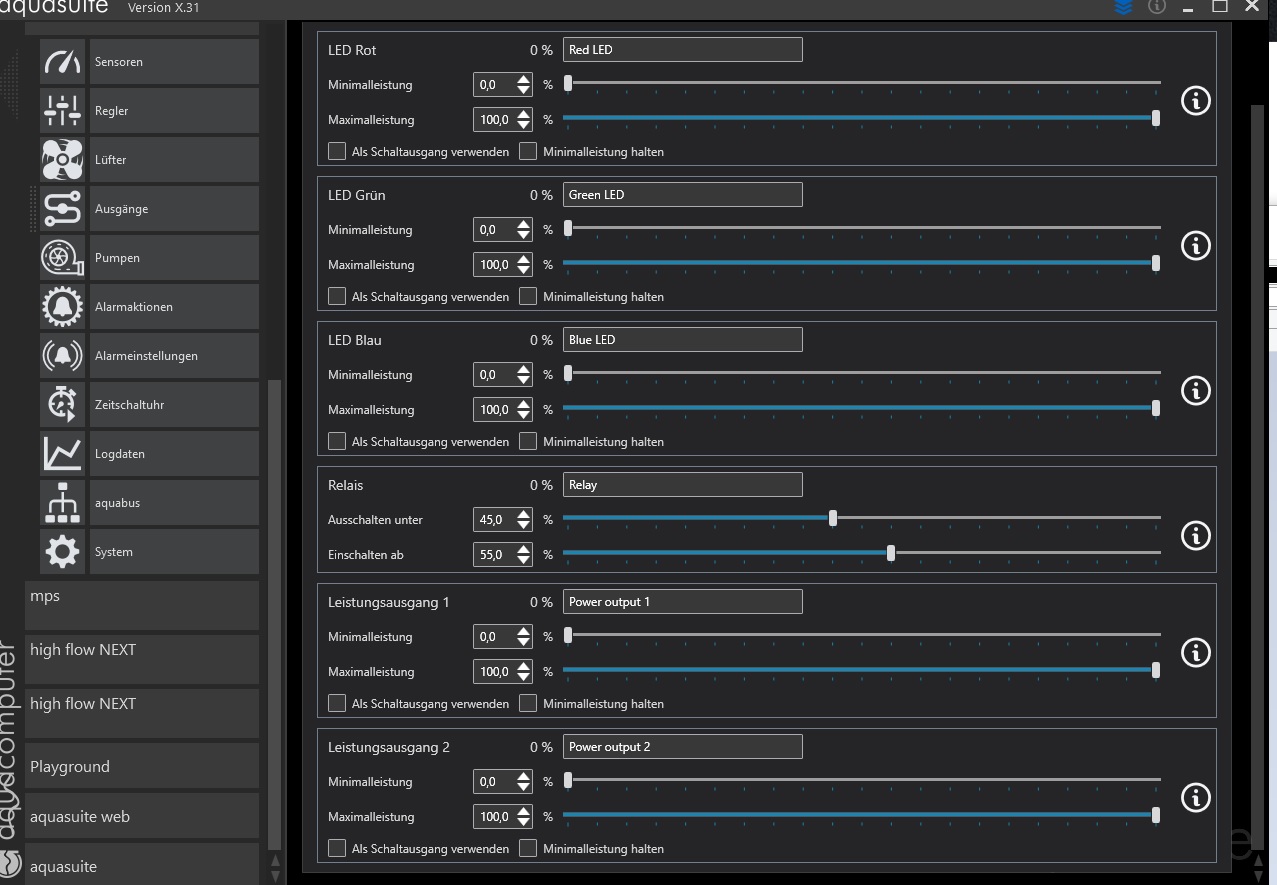Toggle 'Als Schaltausgang verwenden' for Leistungsausgang 2
This screenshot has width=1277, height=885.
337,849
